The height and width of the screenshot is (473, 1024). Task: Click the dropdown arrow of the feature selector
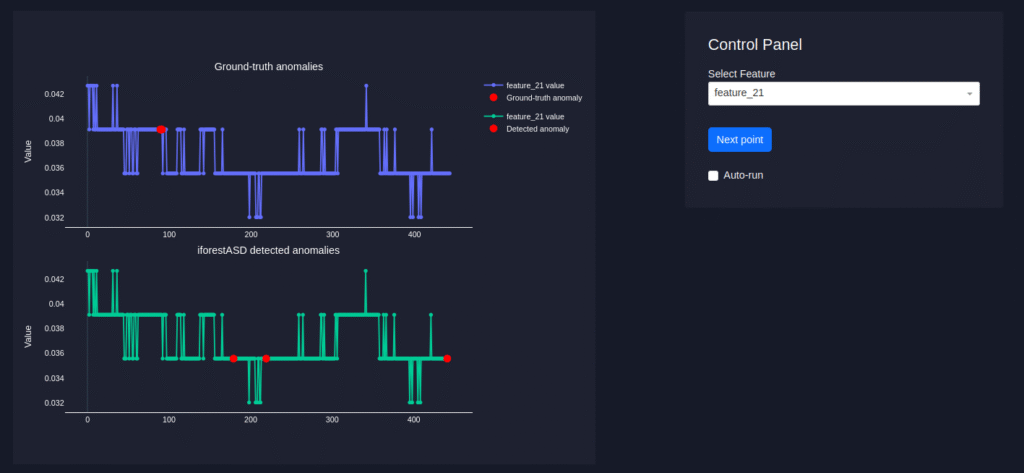tap(969, 94)
